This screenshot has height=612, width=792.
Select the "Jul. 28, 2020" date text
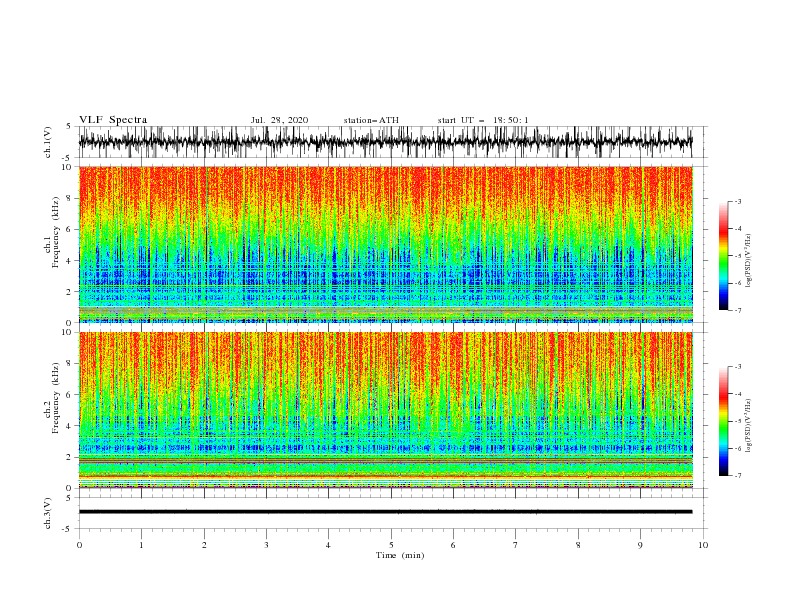(x=279, y=120)
